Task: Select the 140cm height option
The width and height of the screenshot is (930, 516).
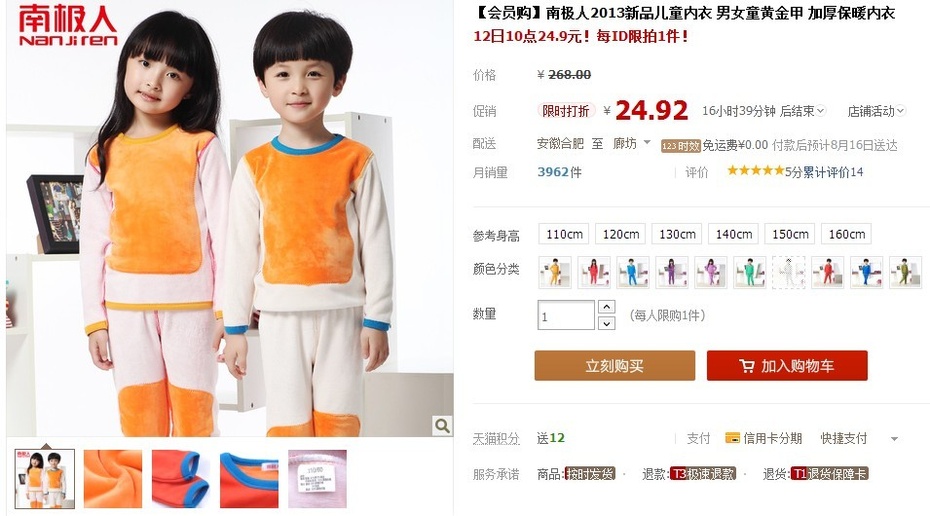Action: (x=734, y=234)
